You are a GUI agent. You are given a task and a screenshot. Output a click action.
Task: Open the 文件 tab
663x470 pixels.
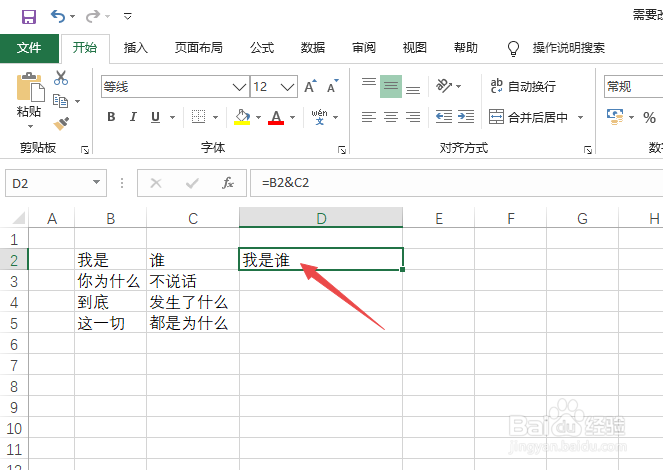pos(29,48)
